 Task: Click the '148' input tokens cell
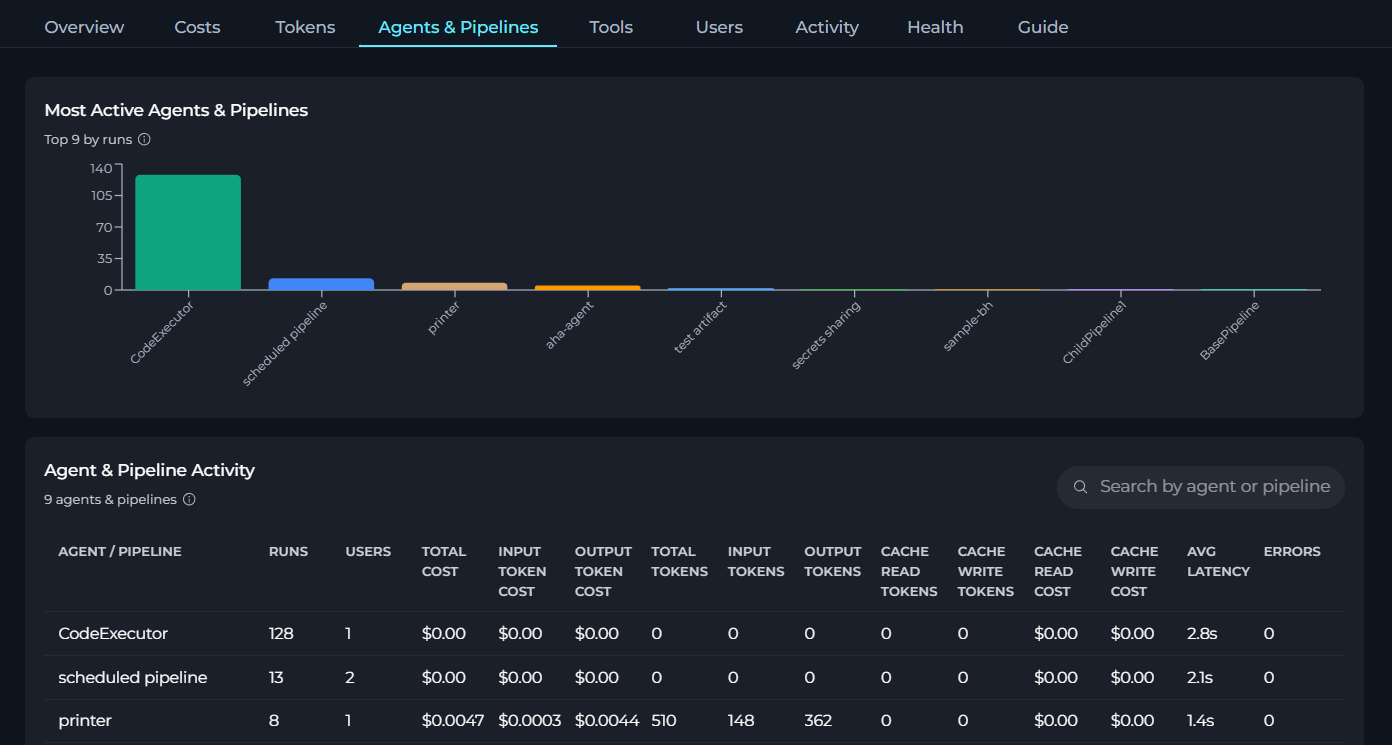[x=741, y=721]
